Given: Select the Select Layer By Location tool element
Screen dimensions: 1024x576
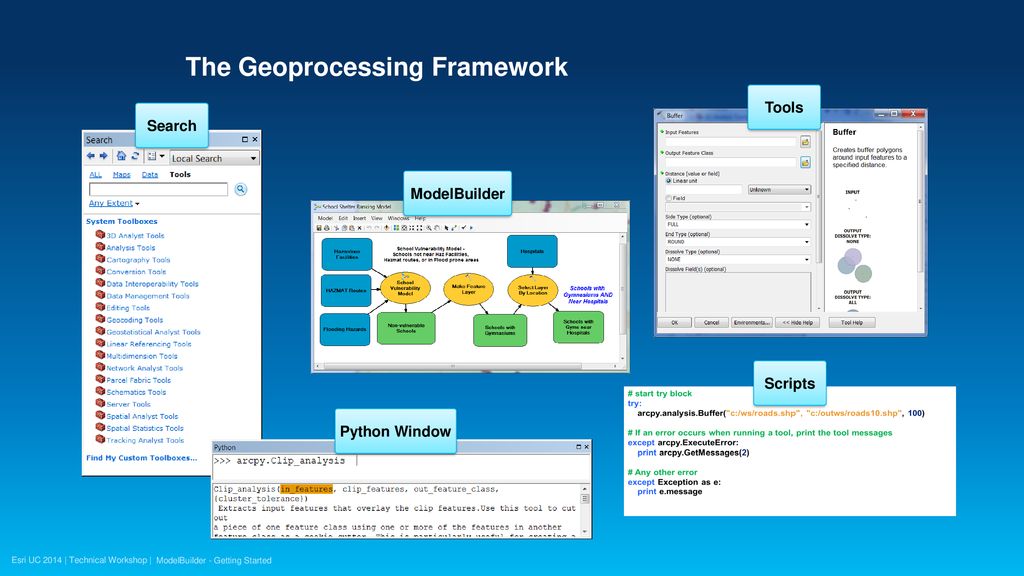Looking at the screenshot, I should 532,290.
